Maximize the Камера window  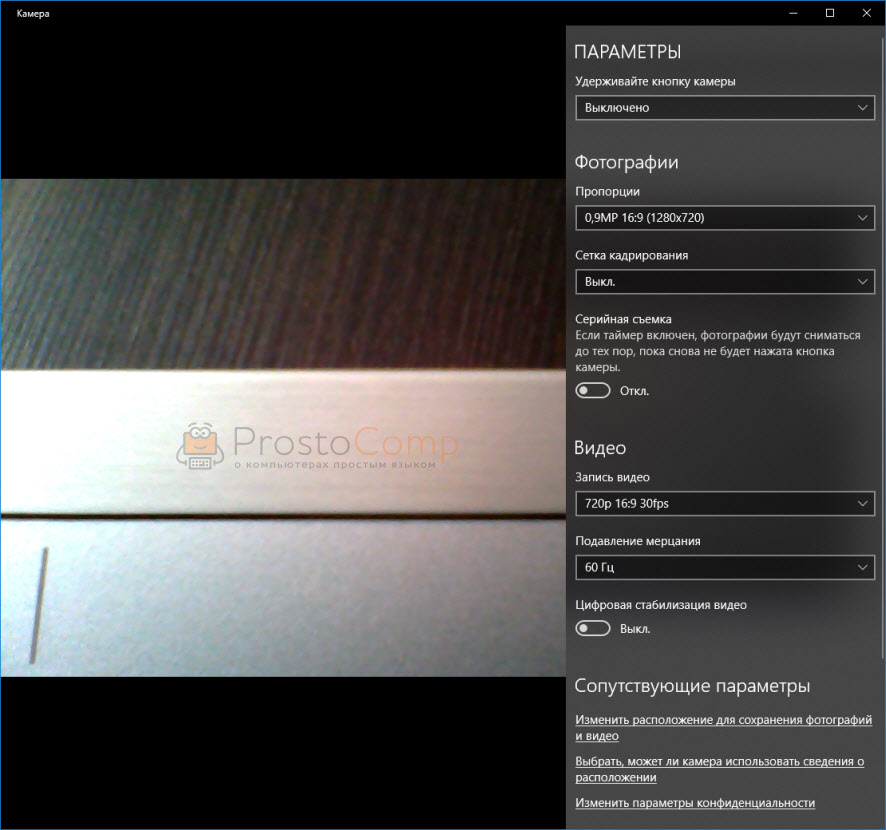(x=829, y=13)
